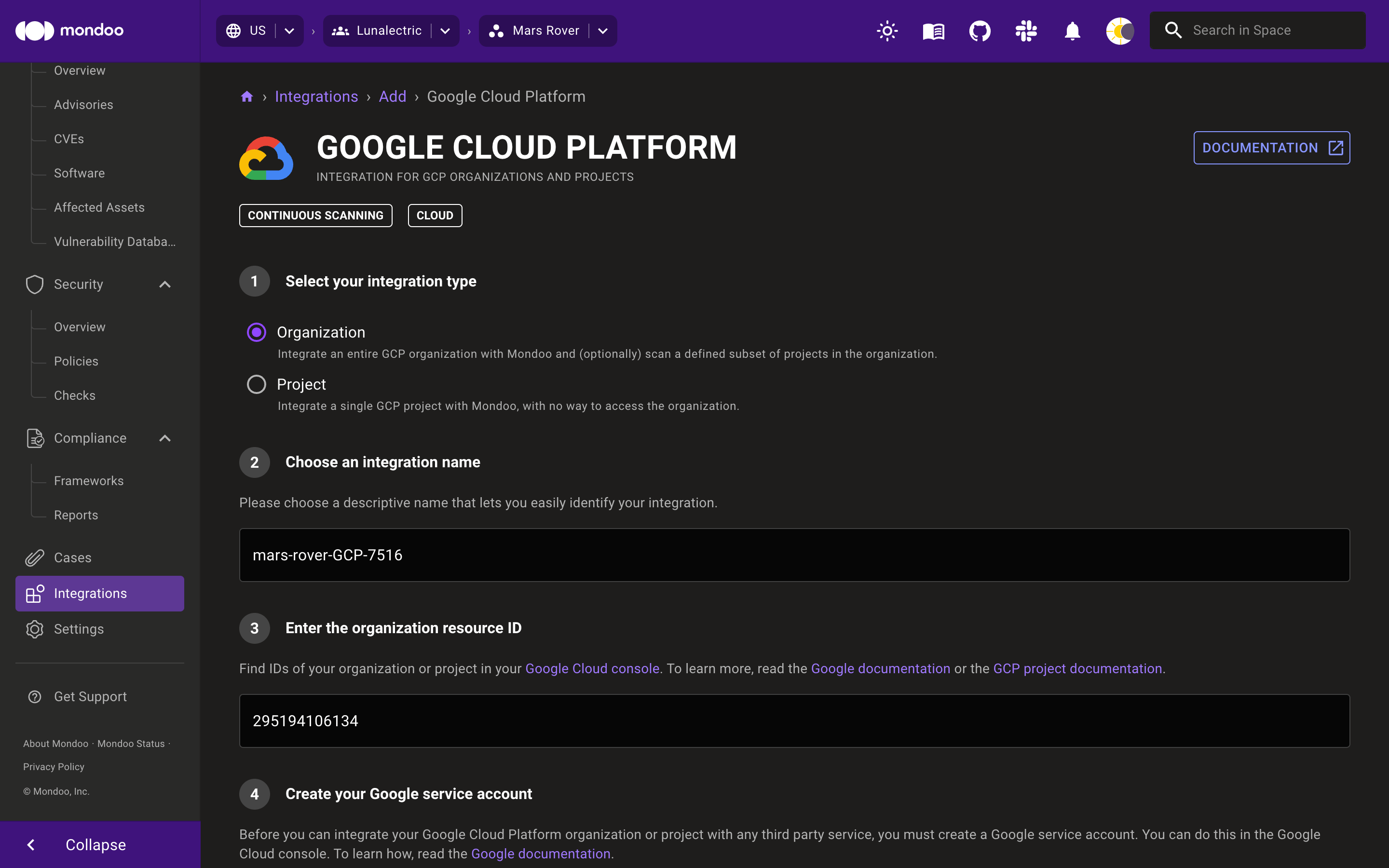Select the Organization integration type
1389x868 pixels.
(257, 332)
